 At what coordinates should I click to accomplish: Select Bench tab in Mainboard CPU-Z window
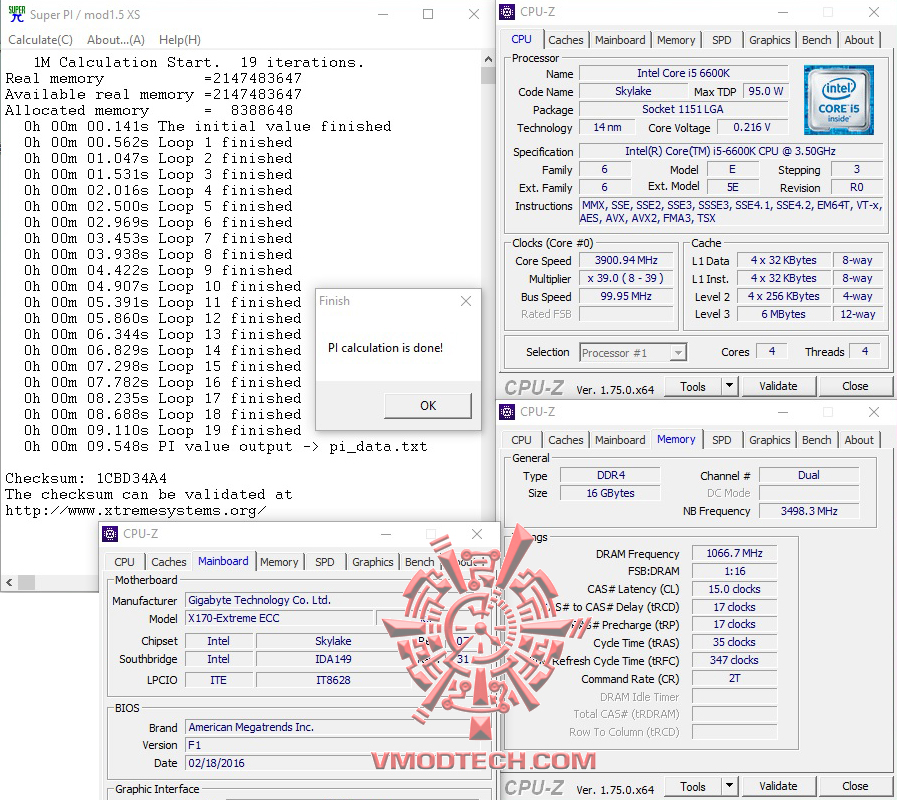pos(419,562)
